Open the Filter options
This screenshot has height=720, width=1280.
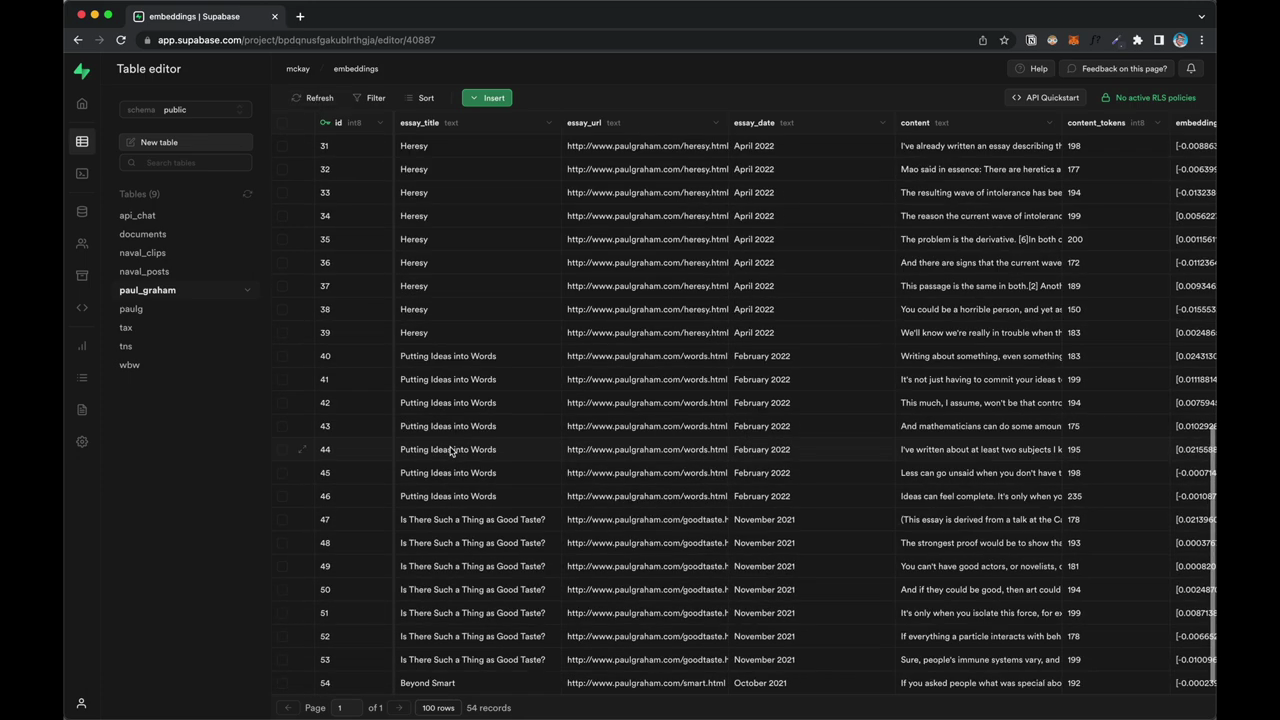369,98
